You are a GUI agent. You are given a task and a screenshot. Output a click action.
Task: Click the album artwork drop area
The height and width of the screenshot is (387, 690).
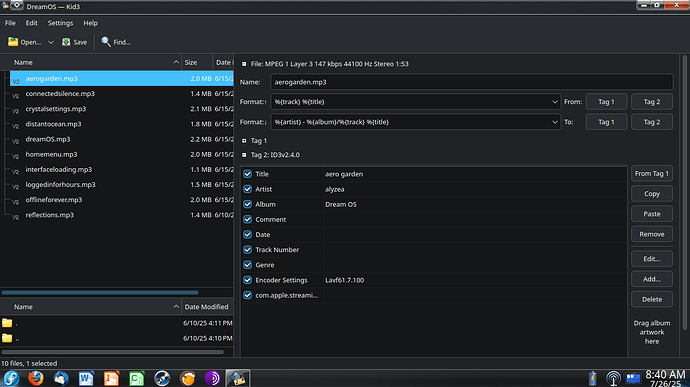tap(652, 332)
